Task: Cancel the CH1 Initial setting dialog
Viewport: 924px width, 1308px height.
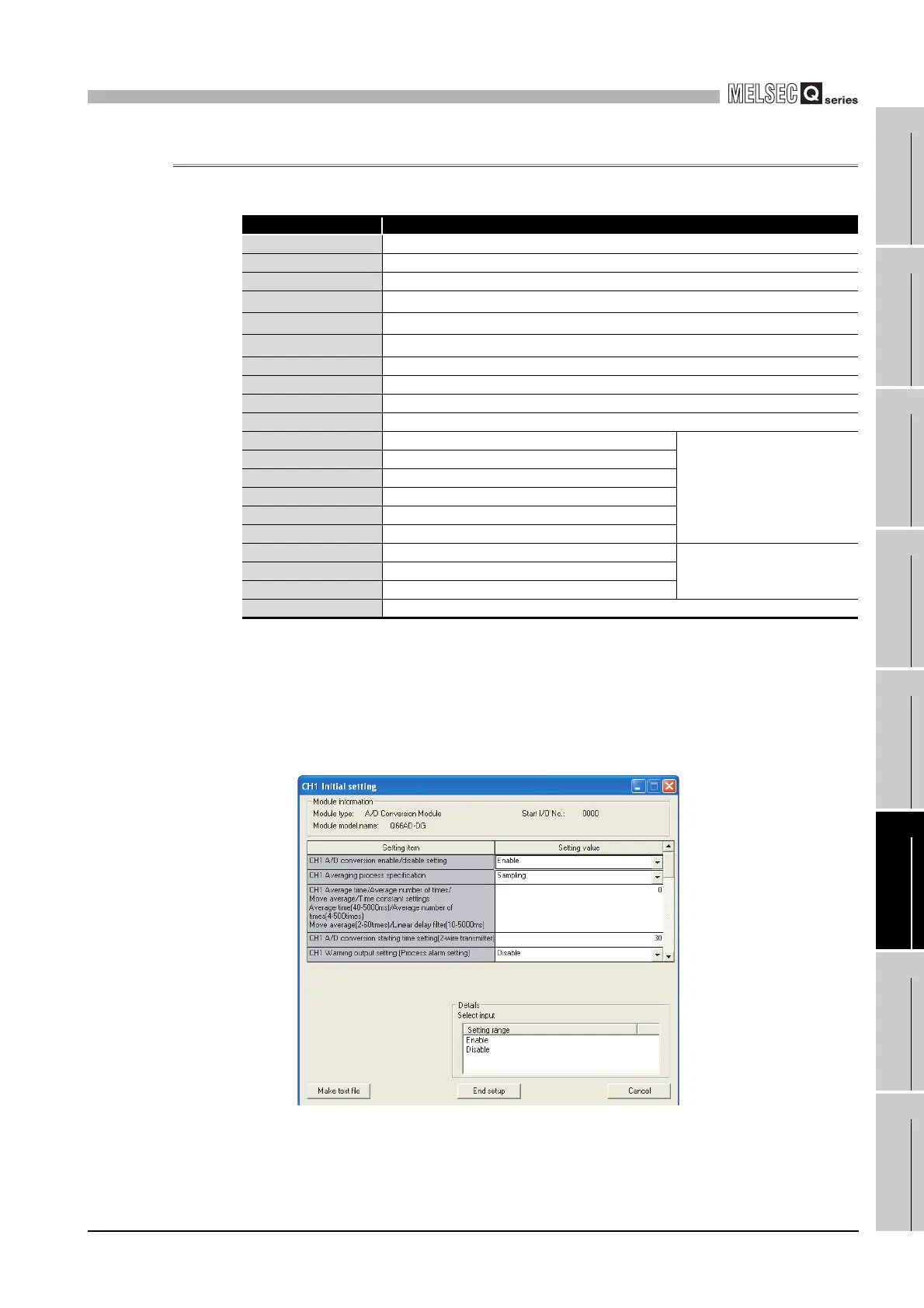Action: [x=639, y=1091]
